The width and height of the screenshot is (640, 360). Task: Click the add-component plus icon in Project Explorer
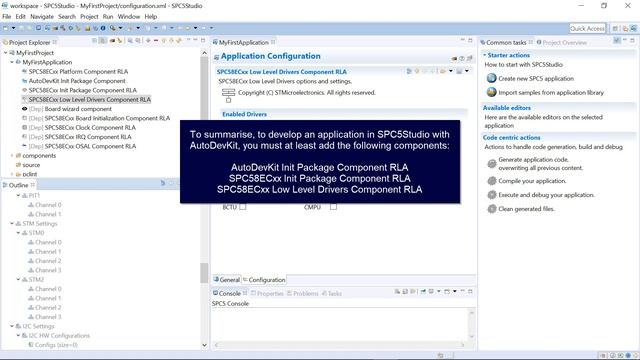click(148, 40)
